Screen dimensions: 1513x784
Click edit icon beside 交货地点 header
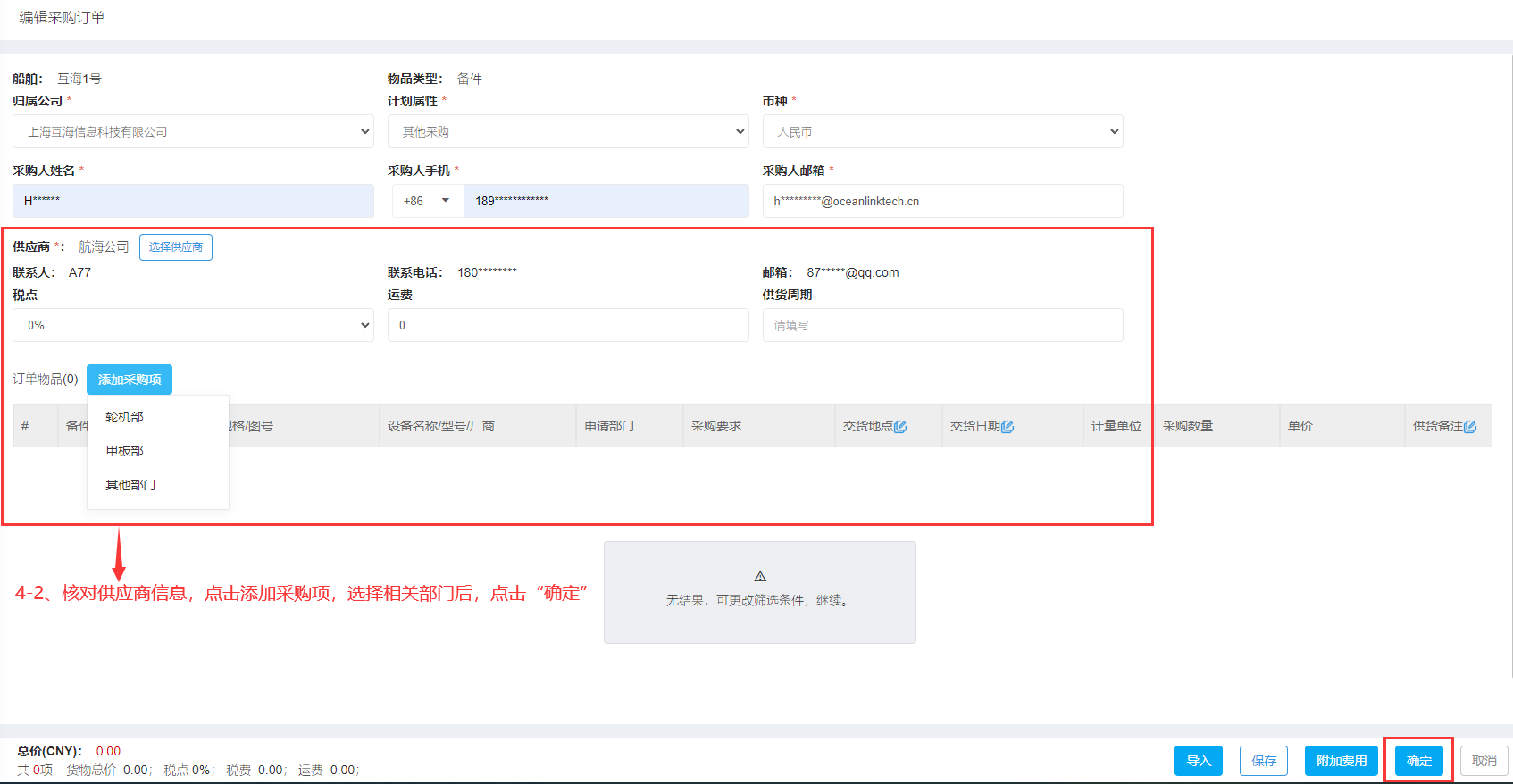pos(900,427)
